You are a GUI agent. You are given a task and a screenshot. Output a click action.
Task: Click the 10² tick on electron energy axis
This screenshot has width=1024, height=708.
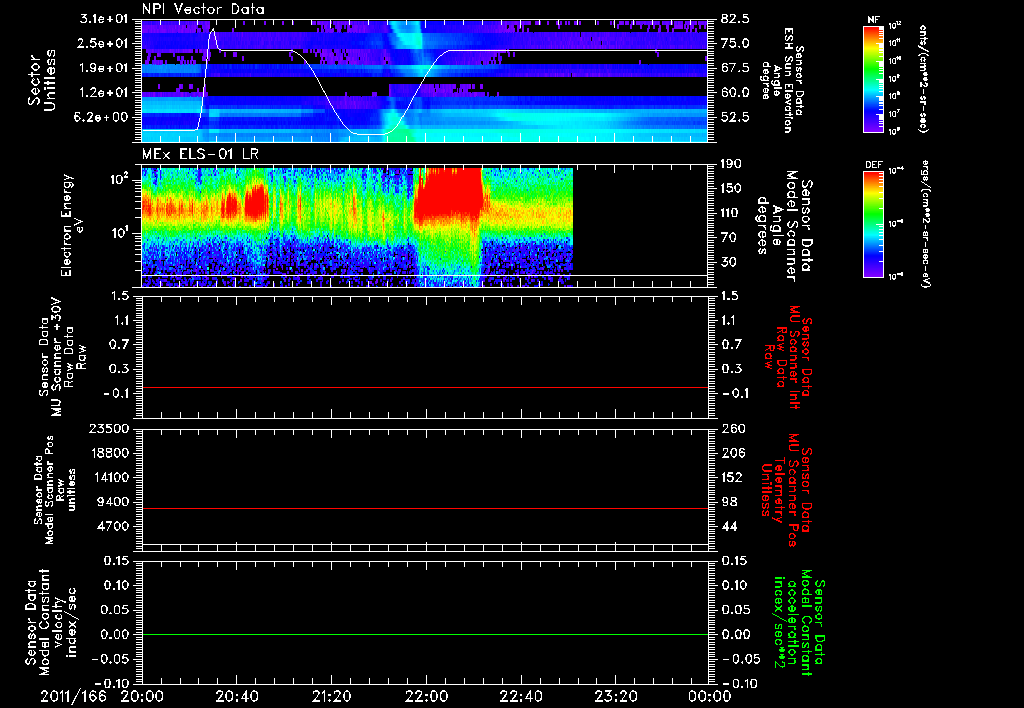tap(119, 178)
